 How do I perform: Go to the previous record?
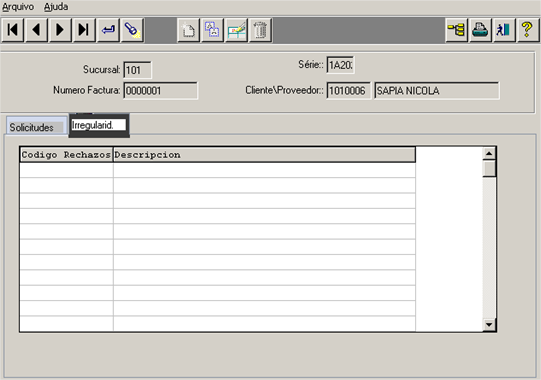pos(36,30)
